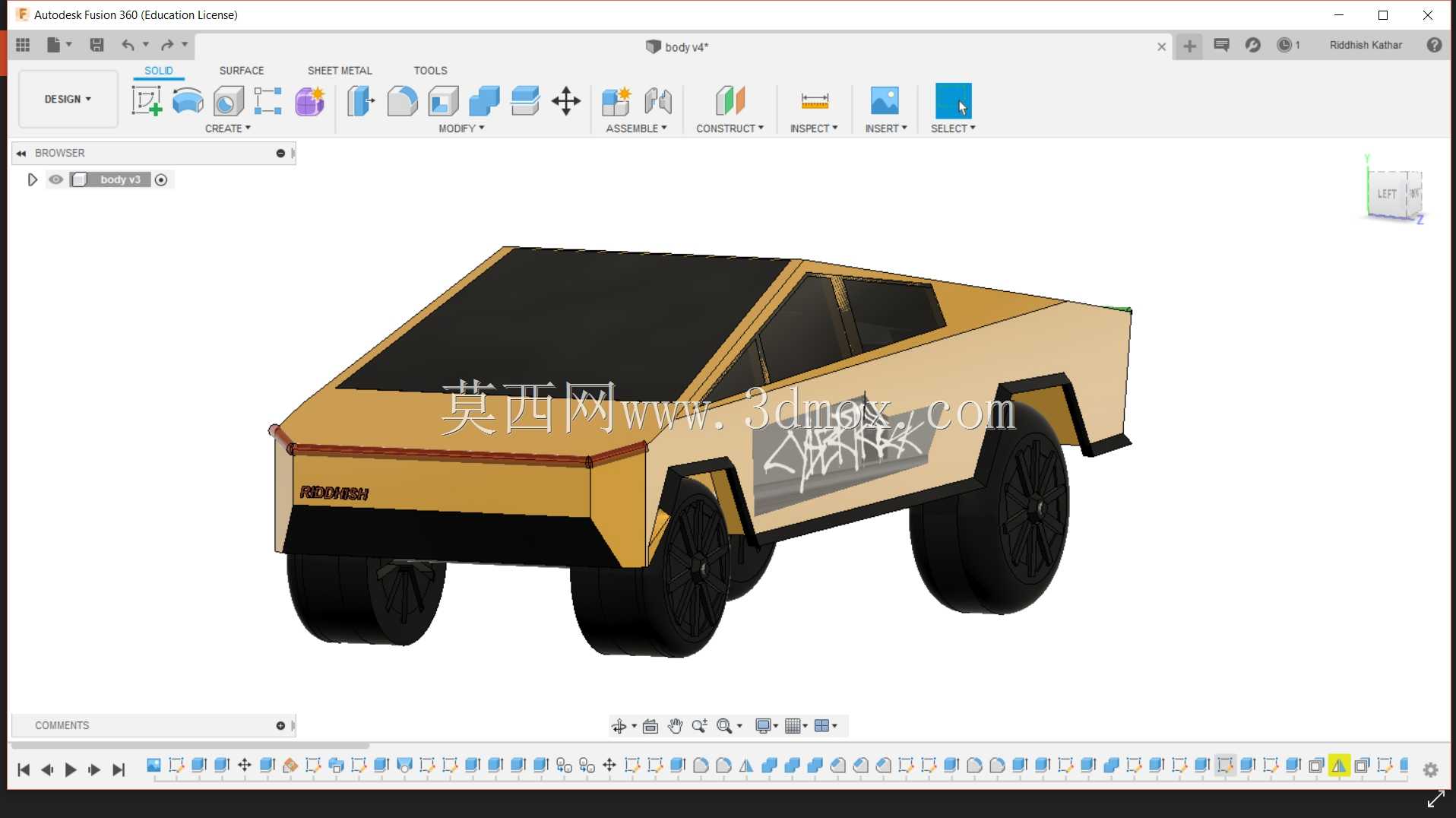
Task: Switch to the SURFACE tab
Action: coord(242,70)
